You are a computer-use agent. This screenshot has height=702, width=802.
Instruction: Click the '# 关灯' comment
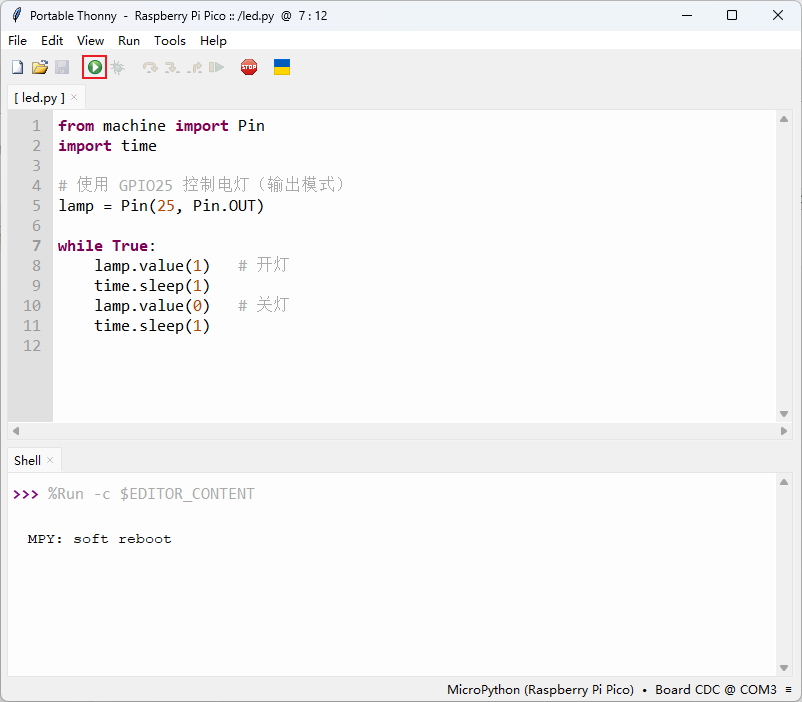264,305
